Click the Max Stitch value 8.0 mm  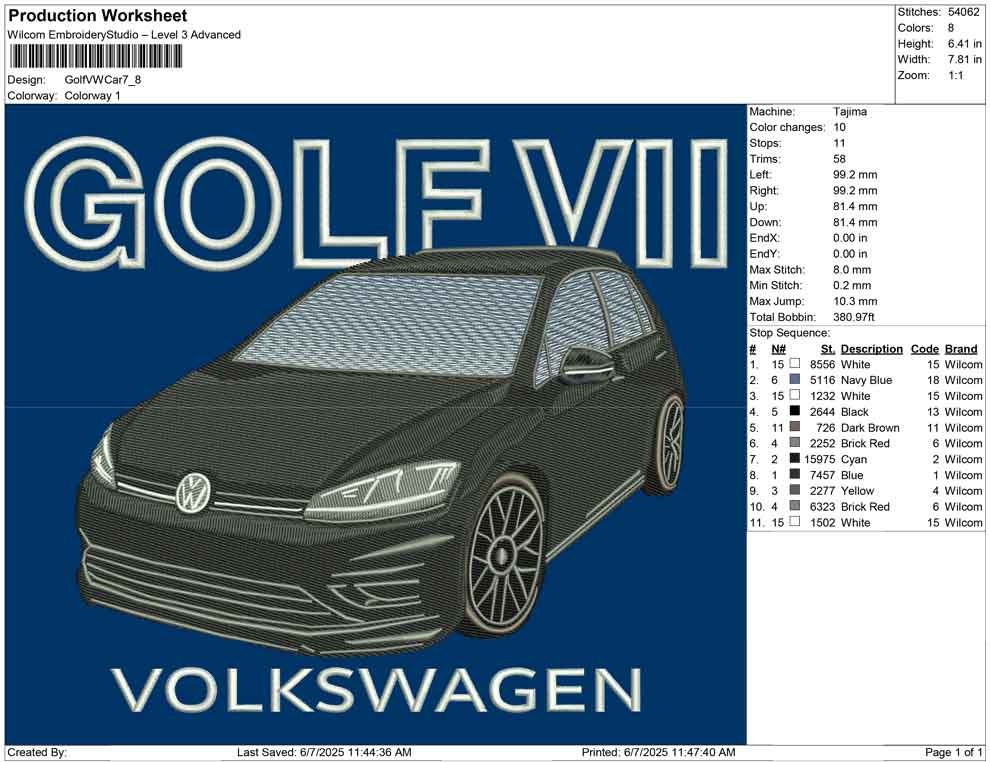point(852,270)
